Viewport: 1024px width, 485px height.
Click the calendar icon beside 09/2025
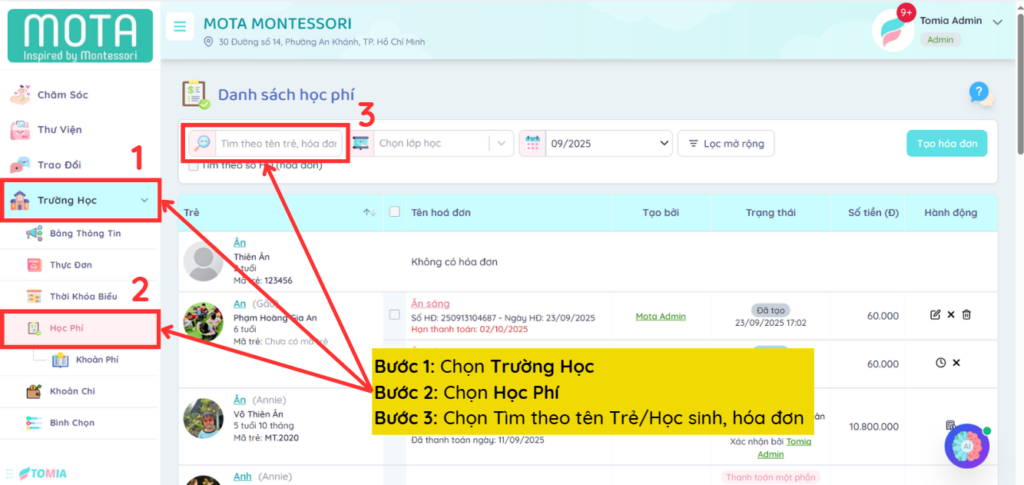click(x=533, y=144)
